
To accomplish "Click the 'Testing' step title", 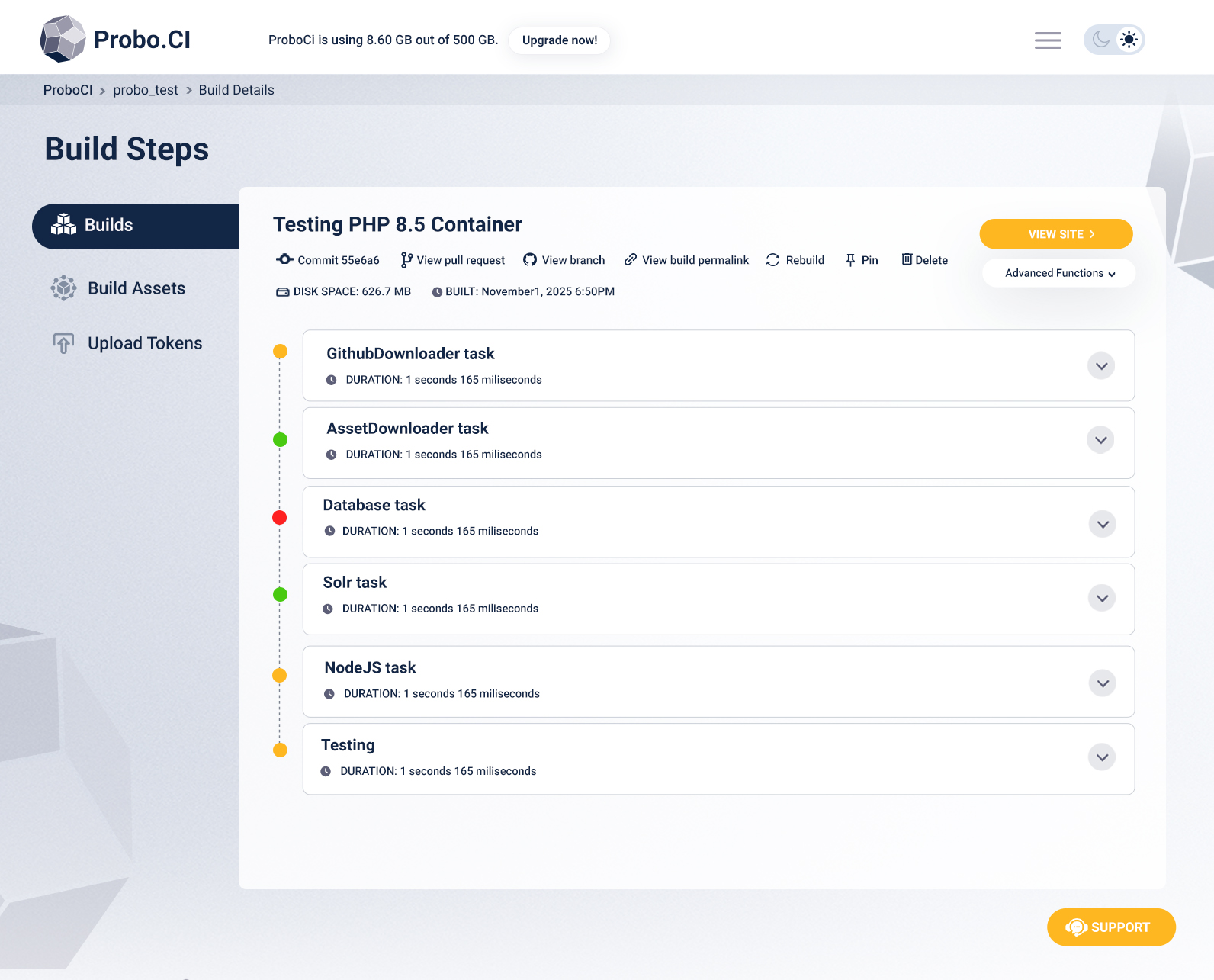I will 348,745.
